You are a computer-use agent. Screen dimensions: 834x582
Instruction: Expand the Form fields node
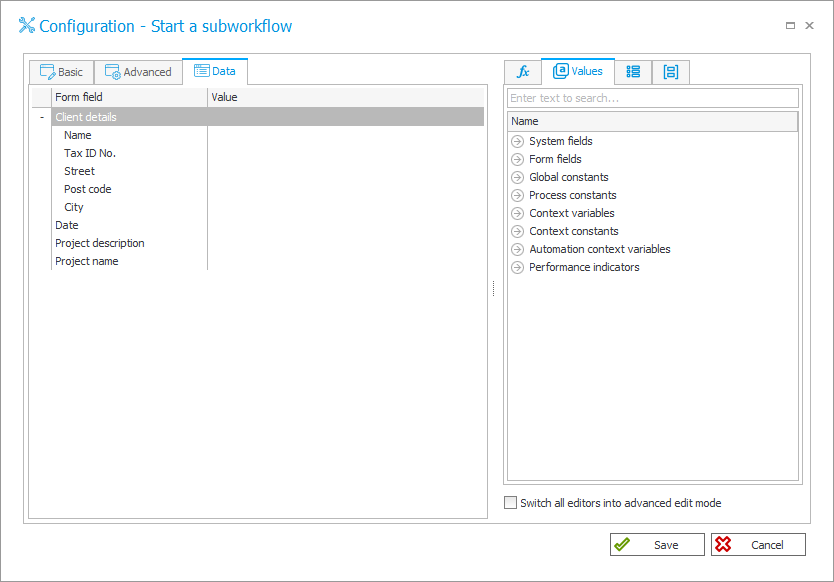click(x=517, y=160)
